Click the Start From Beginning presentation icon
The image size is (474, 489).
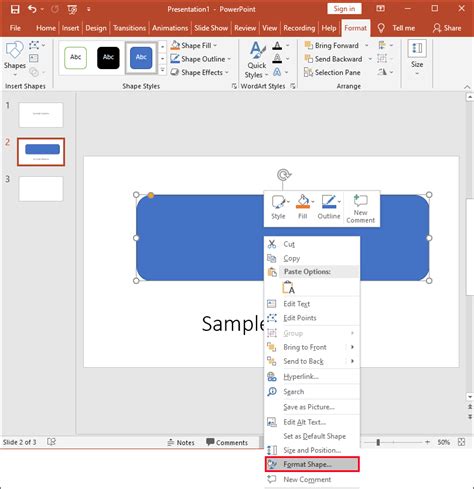(x=72, y=9)
